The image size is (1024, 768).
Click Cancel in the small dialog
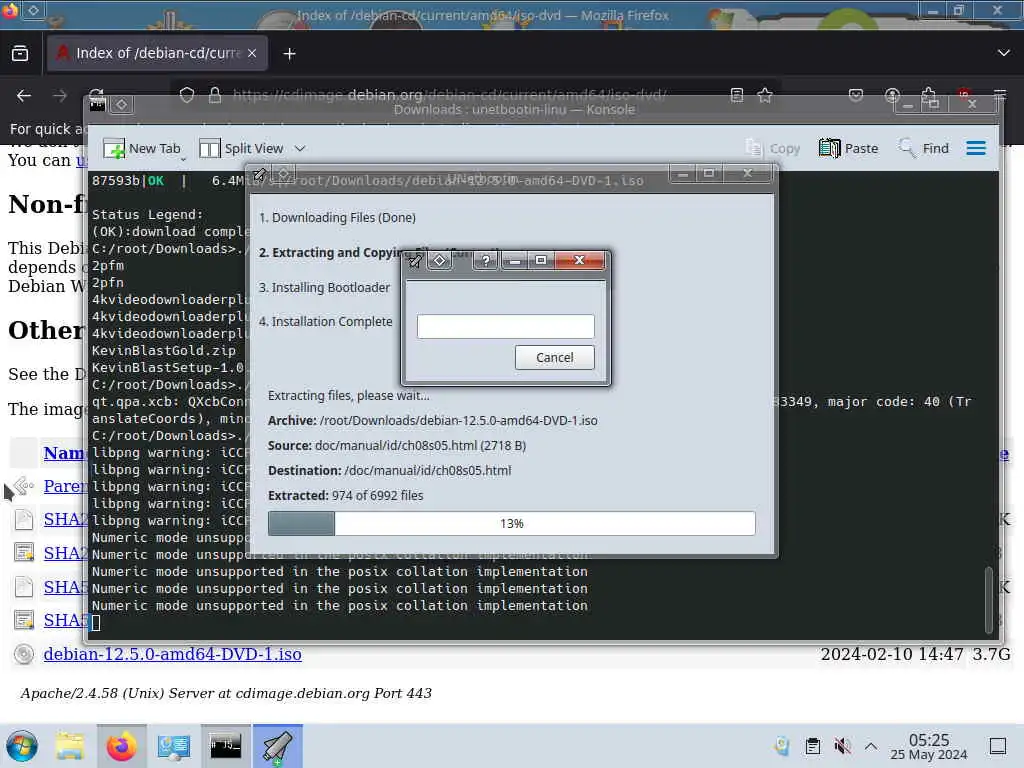(x=554, y=357)
